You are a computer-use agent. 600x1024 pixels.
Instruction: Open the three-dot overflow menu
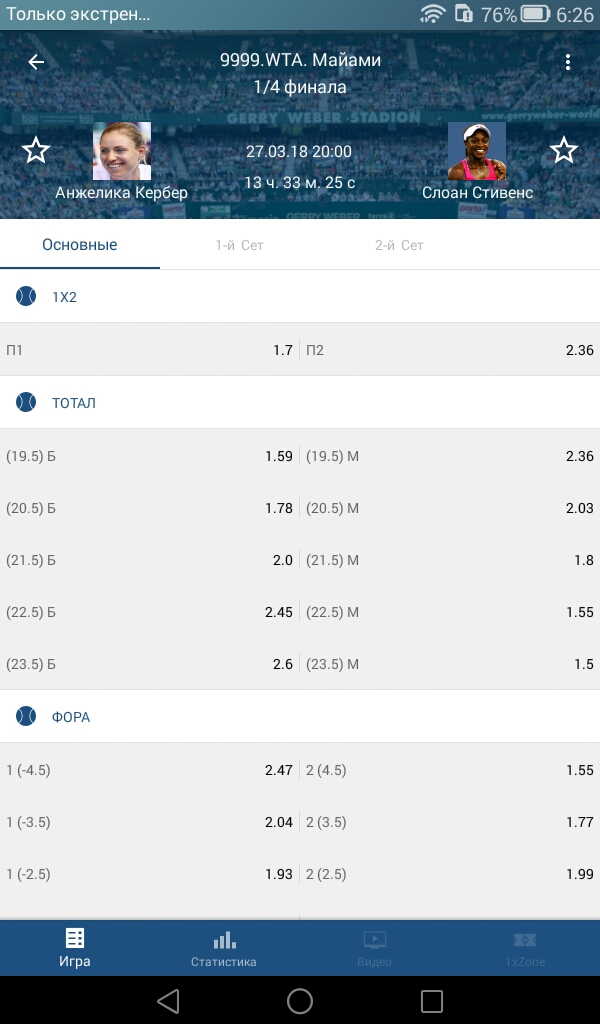[x=568, y=62]
